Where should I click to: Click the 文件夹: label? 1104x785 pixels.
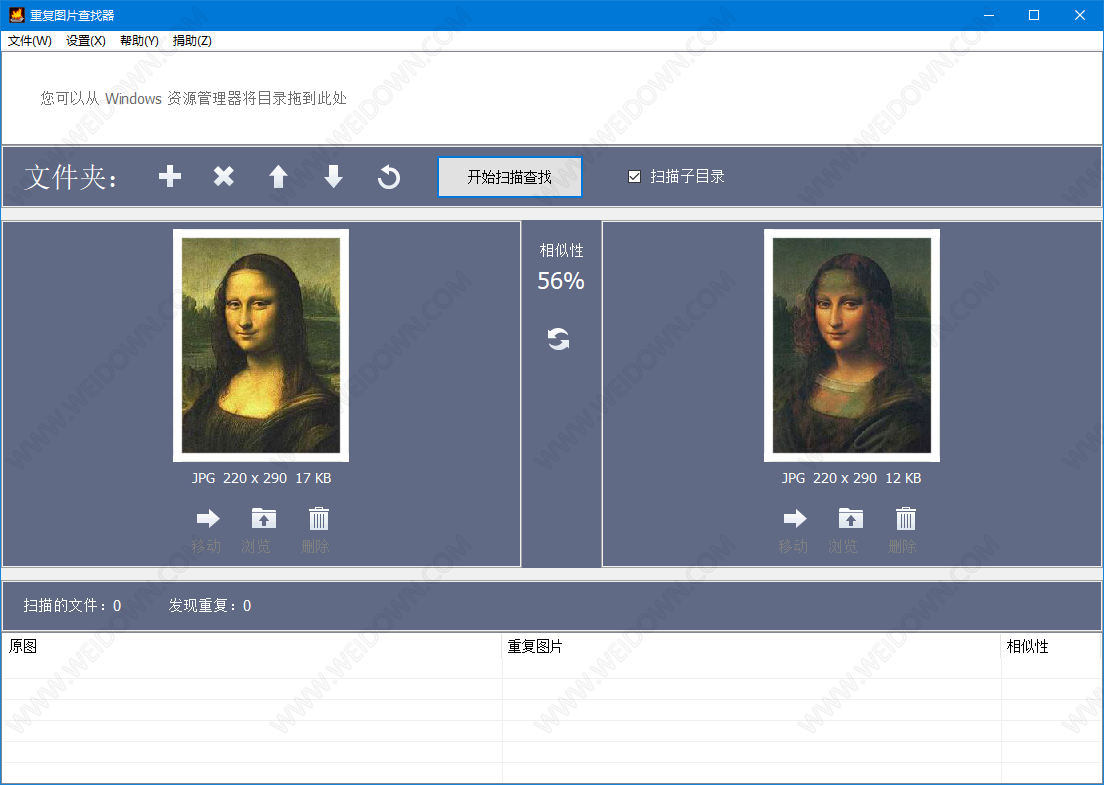pos(70,177)
